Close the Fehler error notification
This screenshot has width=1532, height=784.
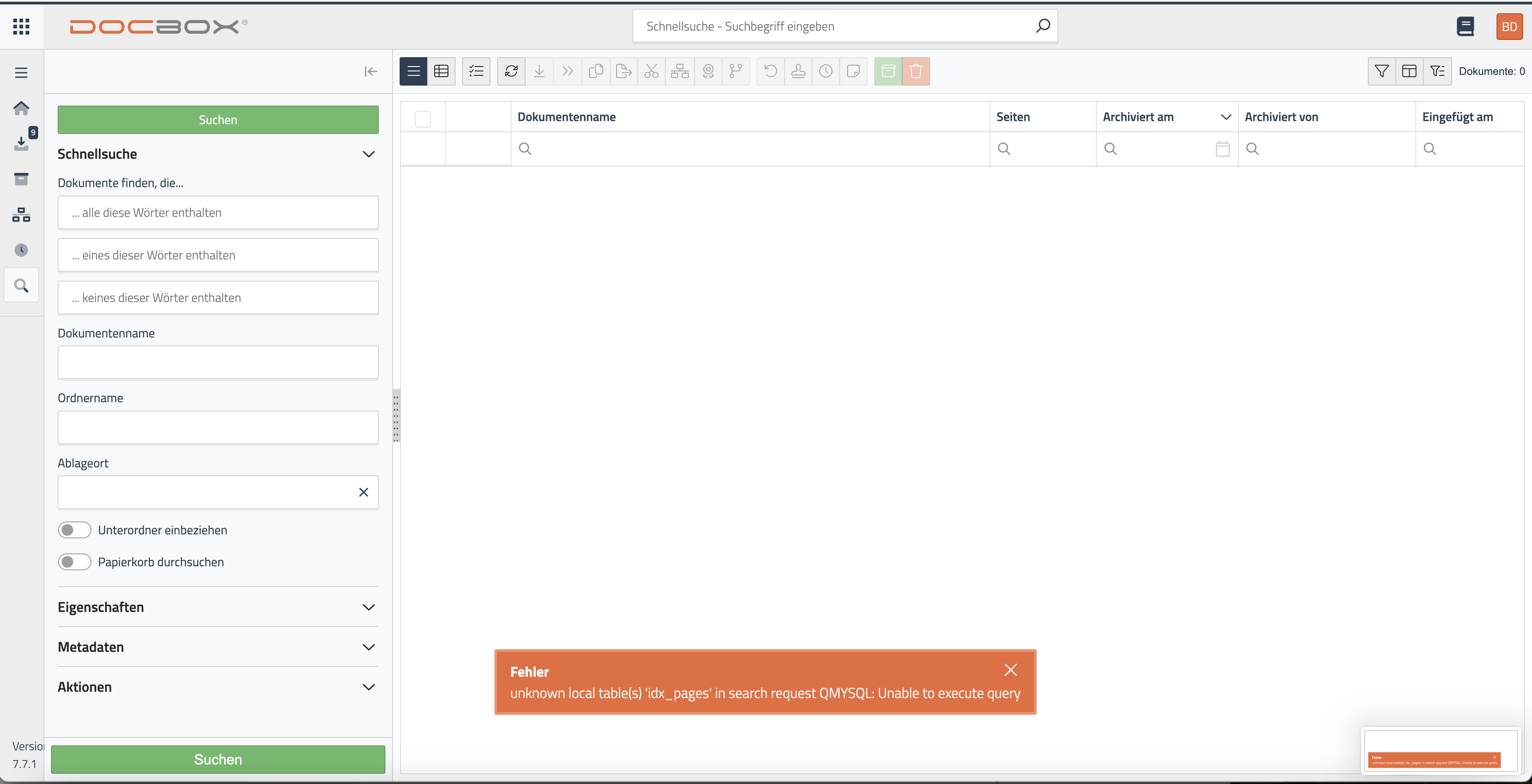coord(1010,669)
